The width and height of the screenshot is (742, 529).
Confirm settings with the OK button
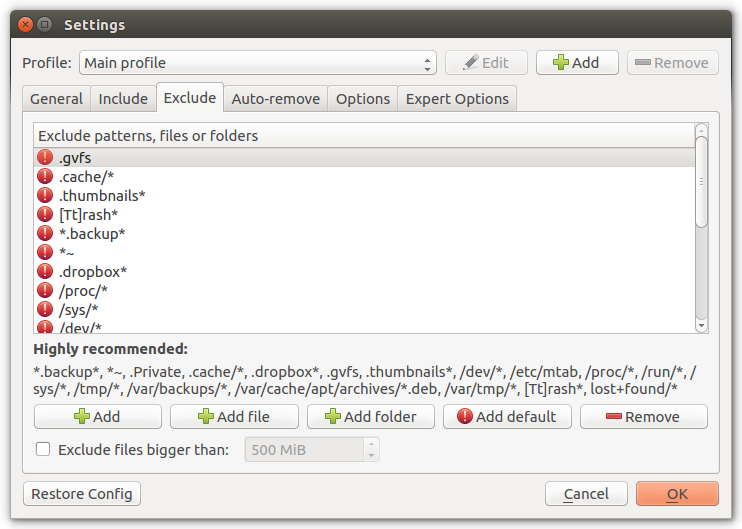pos(677,494)
